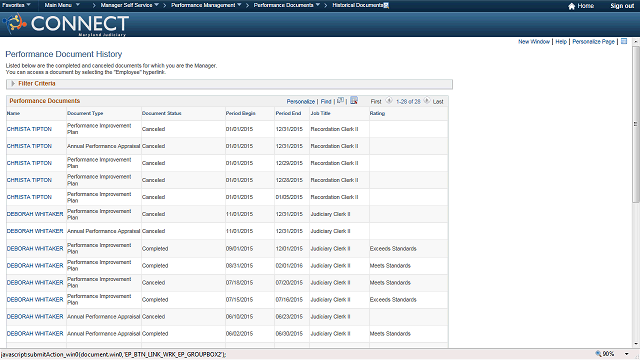The image size is (640, 360).
Task: Sort by Document Status column header
Action: (162, 113)
